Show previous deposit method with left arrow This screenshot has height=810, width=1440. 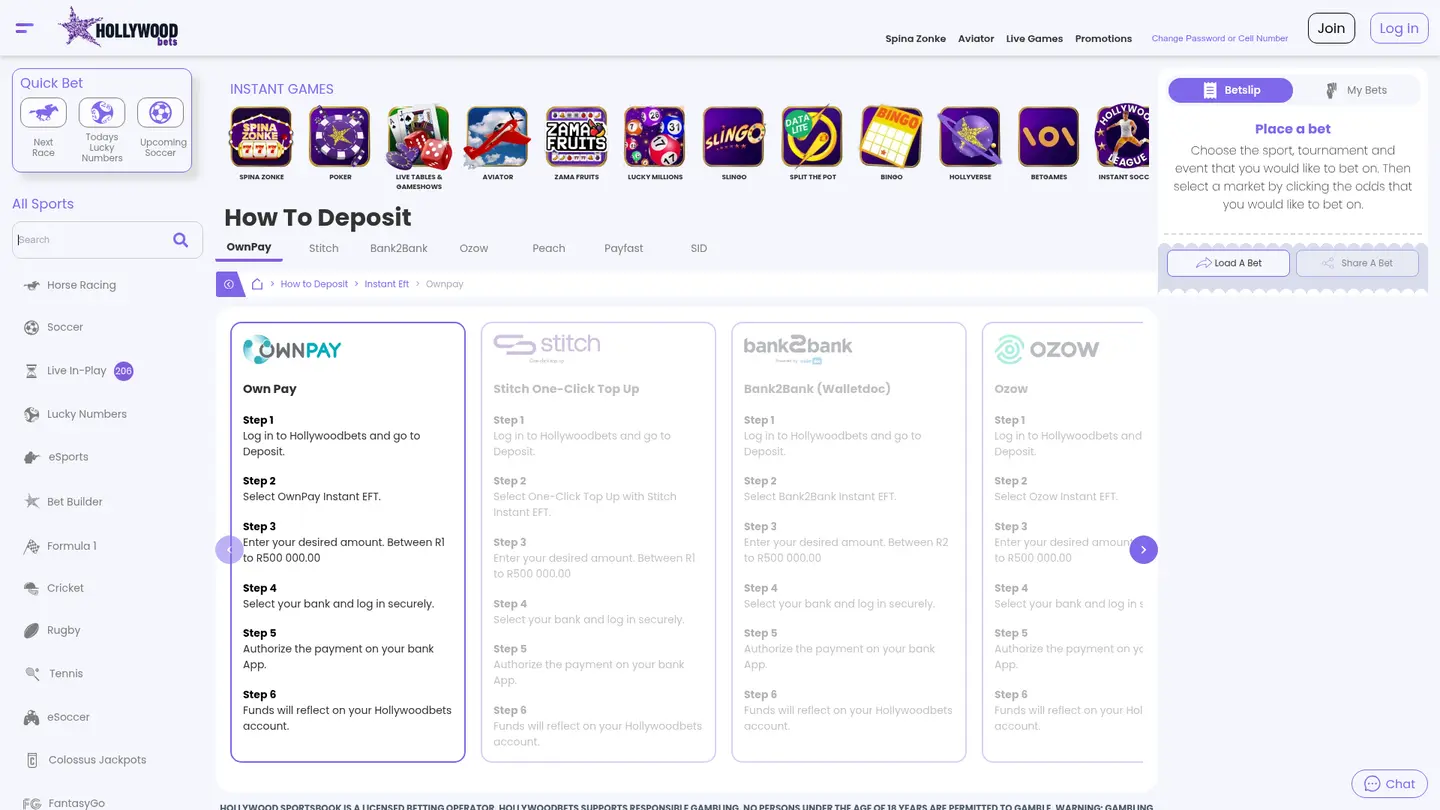coord(229,550)
